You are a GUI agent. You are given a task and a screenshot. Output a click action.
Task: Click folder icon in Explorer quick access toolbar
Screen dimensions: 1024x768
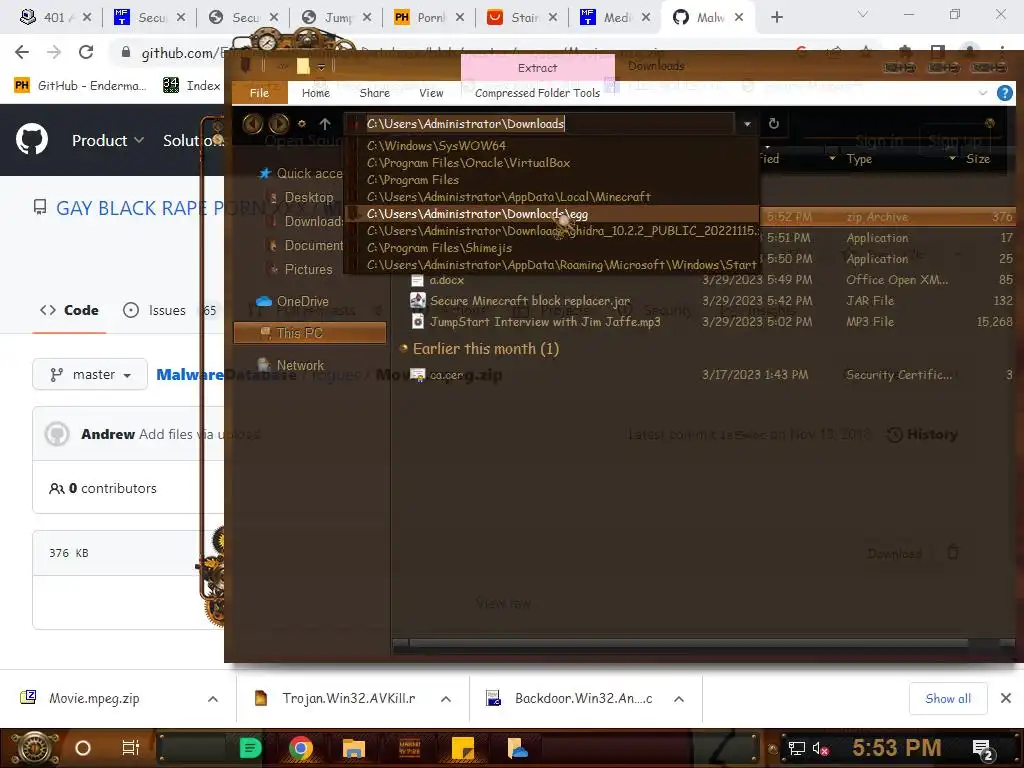coord(303,66)
